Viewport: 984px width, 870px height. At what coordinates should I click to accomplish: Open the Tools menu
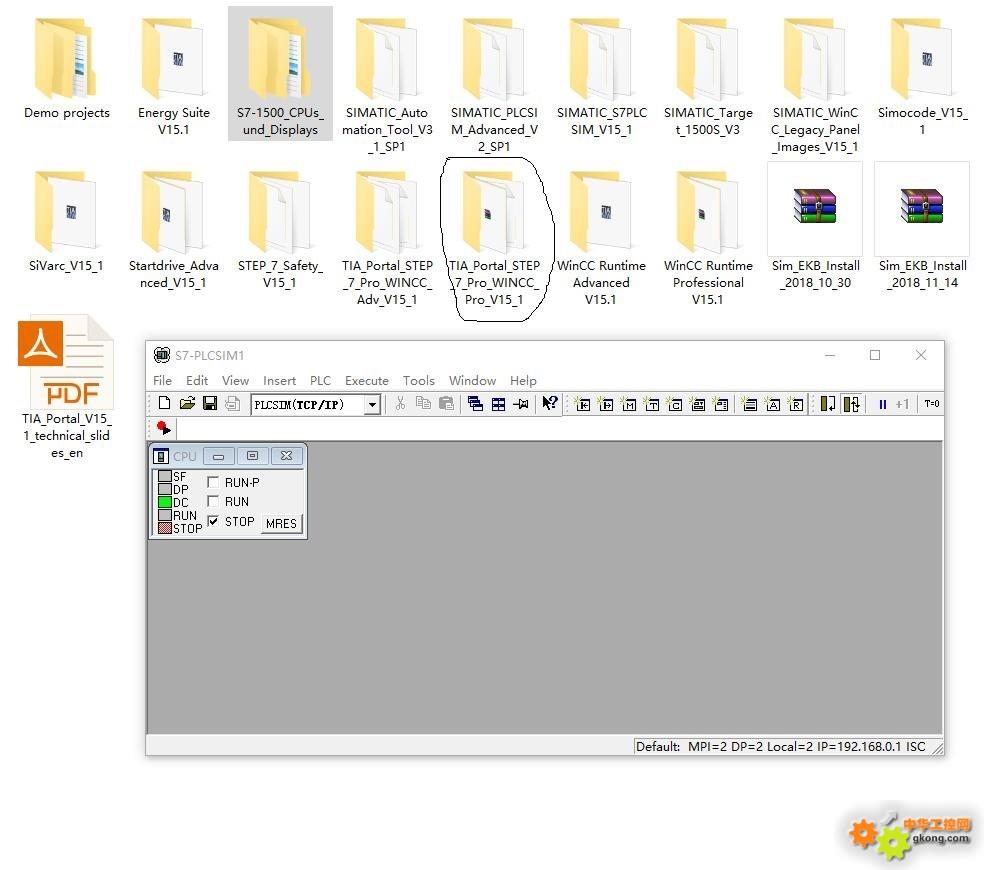point(419,380)
